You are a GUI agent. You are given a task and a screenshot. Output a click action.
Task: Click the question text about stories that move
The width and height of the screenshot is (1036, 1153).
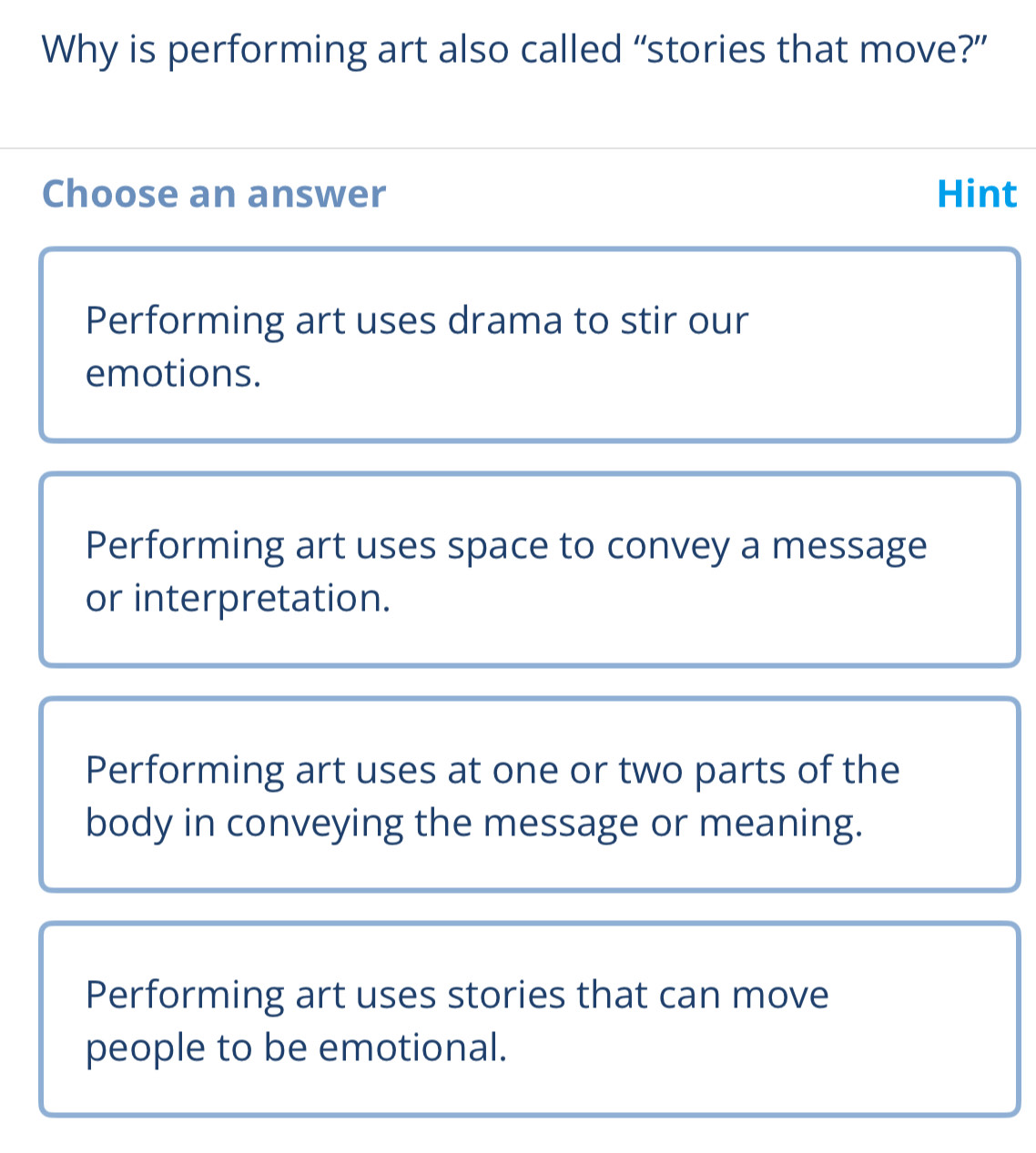coord(516,50)
